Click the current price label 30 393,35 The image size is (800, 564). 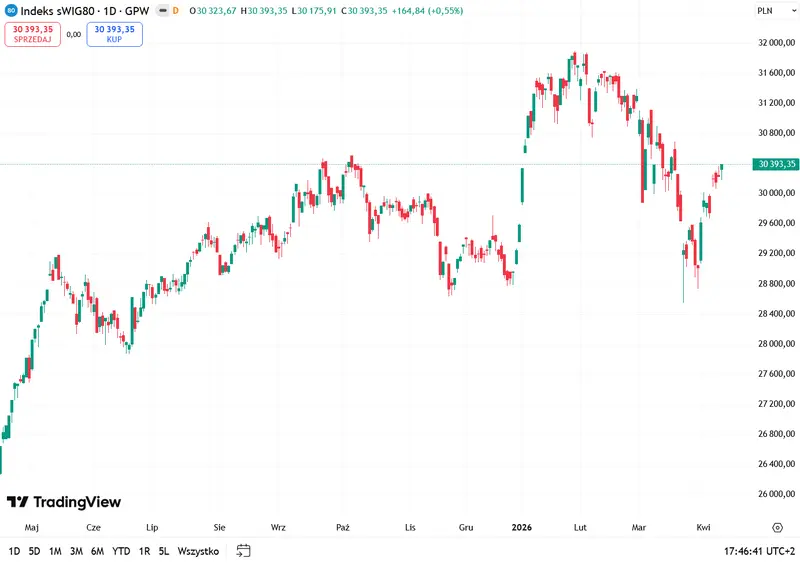[x=776, y=164]
